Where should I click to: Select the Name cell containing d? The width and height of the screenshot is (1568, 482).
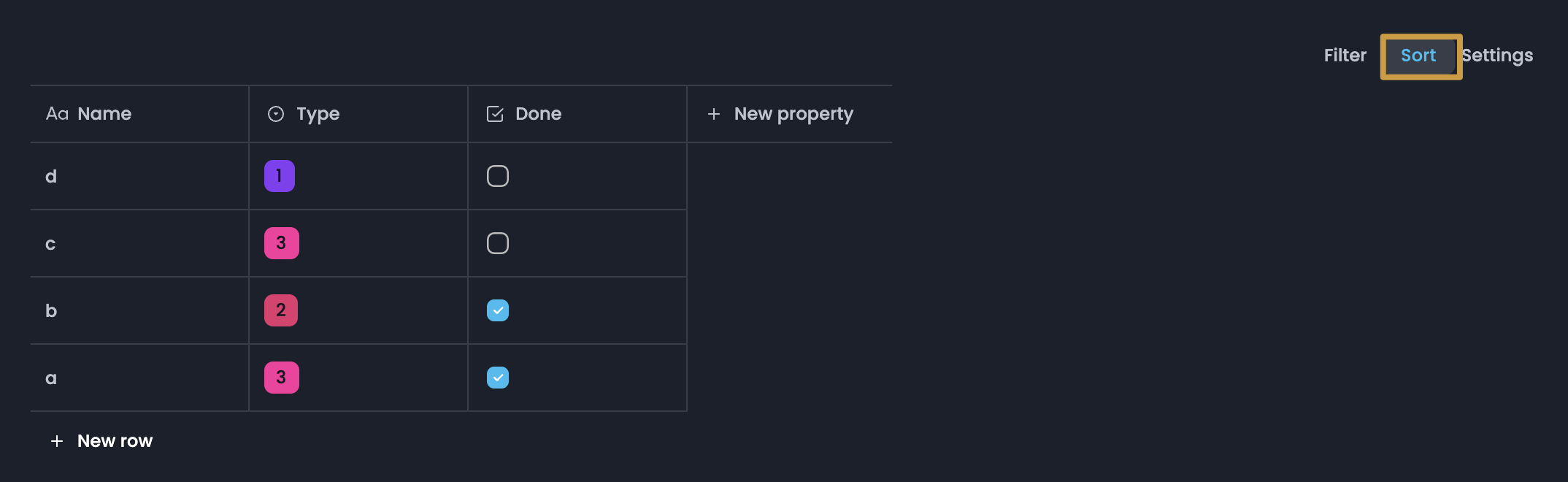coord(139,176)
